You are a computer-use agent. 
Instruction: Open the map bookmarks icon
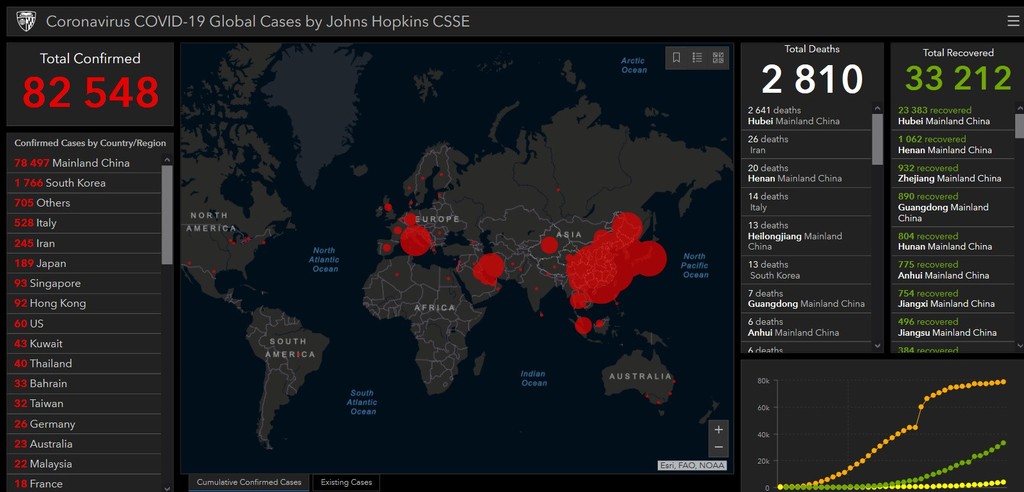(x=677, y=57)
